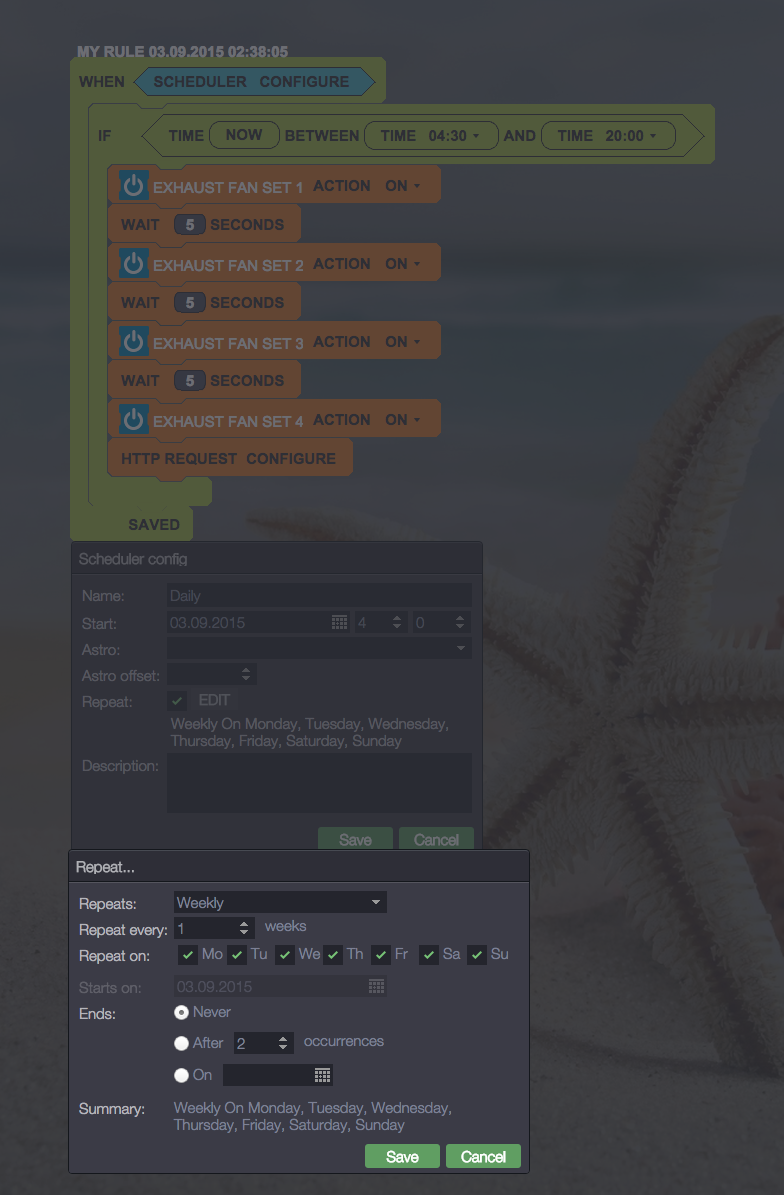Select the After occurrences radio button

pos(181,1043)
